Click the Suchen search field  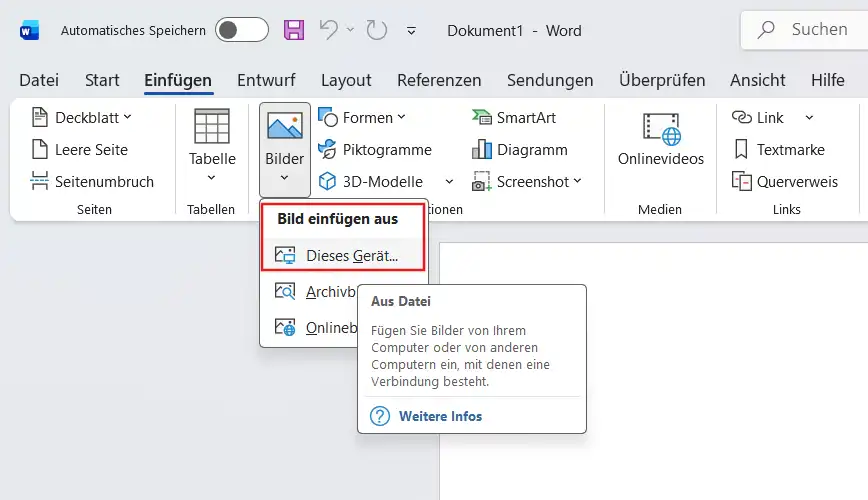coord(804,30)
